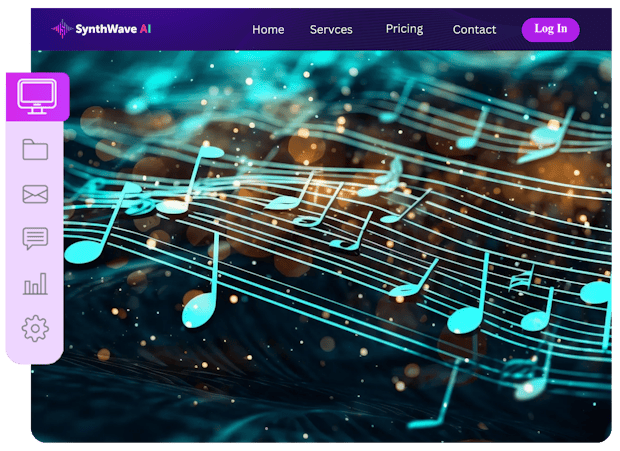Click the SynthWave waveform logo icon

click(x=62, y=29)
